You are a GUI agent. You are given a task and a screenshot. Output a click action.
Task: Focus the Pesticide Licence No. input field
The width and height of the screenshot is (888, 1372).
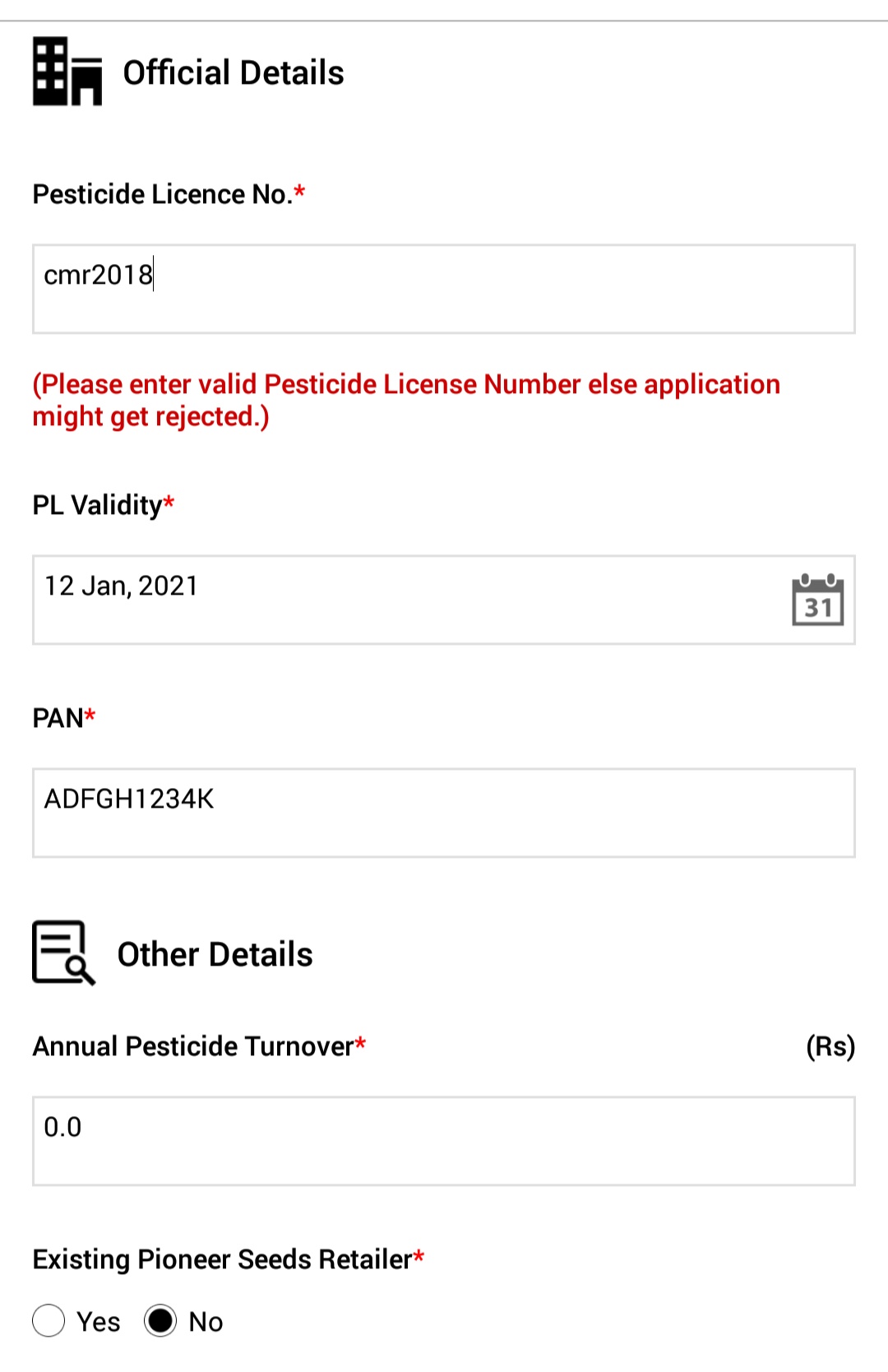point(444,289)
